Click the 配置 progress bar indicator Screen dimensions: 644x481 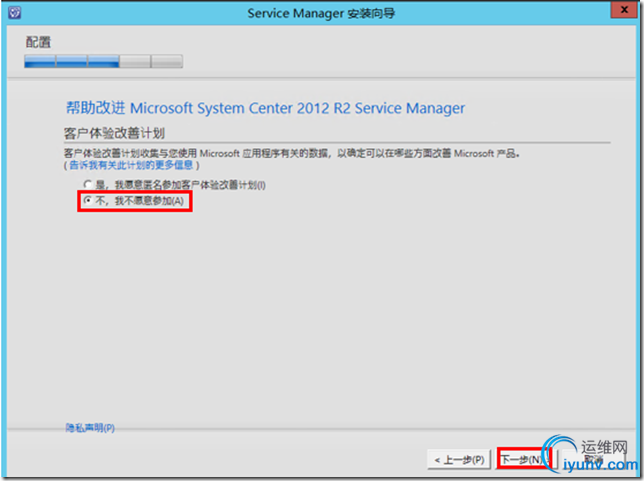[103, 61]
